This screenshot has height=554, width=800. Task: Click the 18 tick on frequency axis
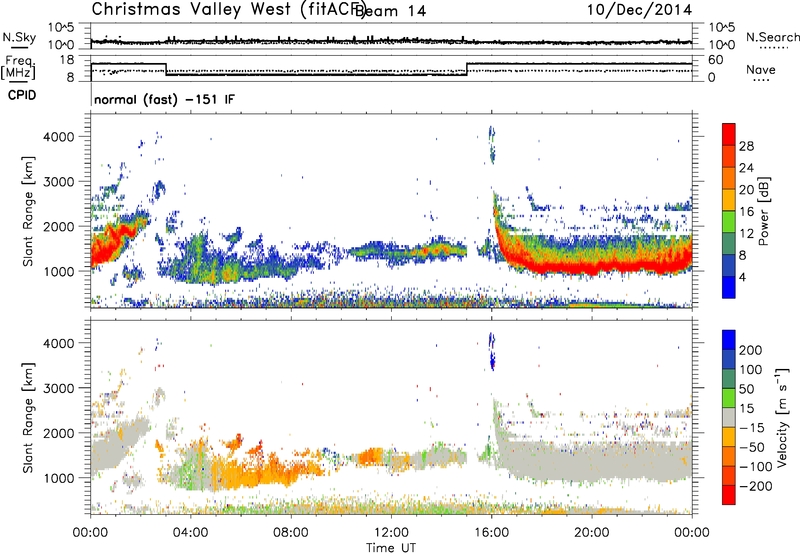click(x=67, y=60)
